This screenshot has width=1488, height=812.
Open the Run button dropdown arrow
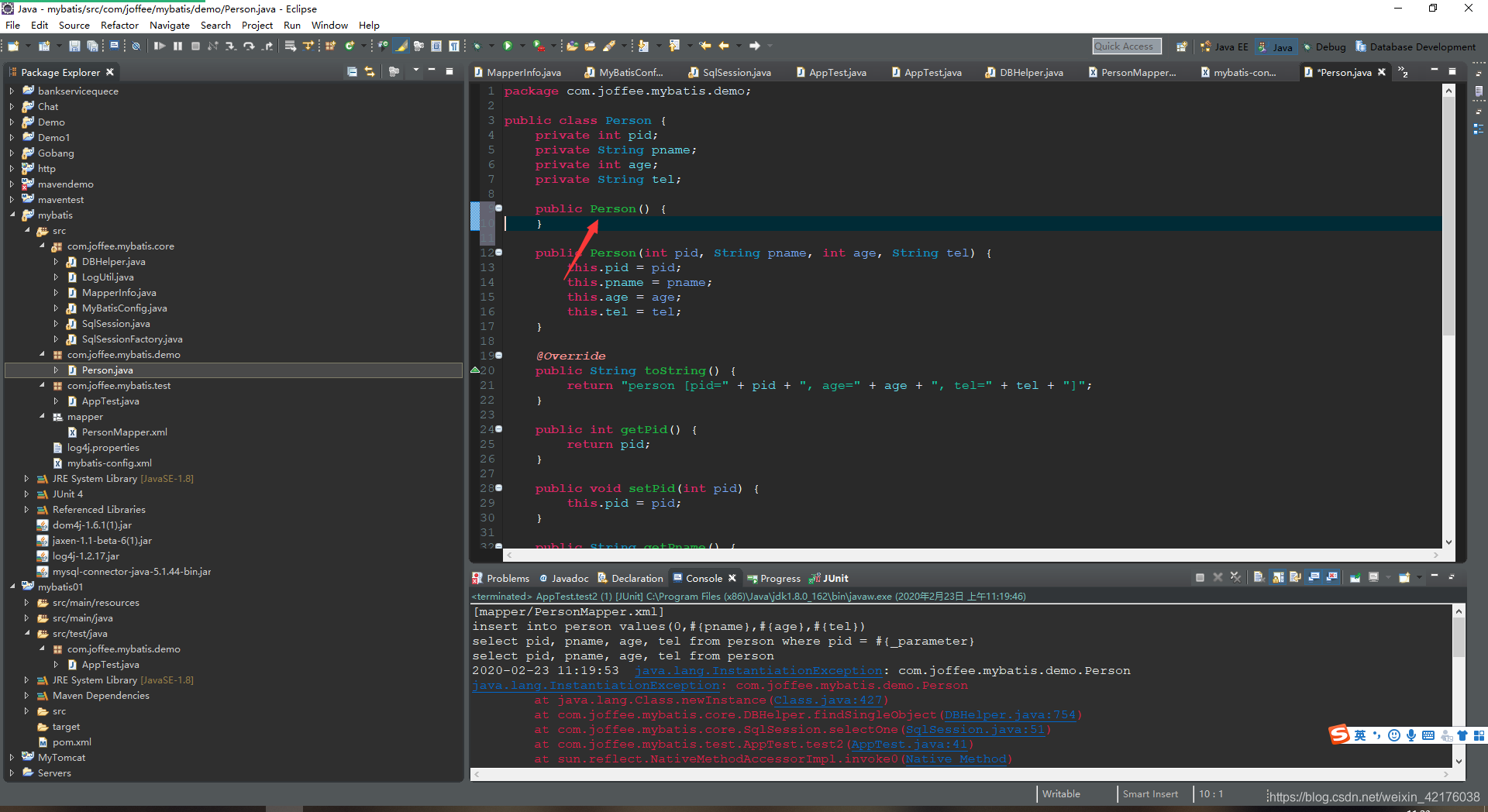point(522,46)
